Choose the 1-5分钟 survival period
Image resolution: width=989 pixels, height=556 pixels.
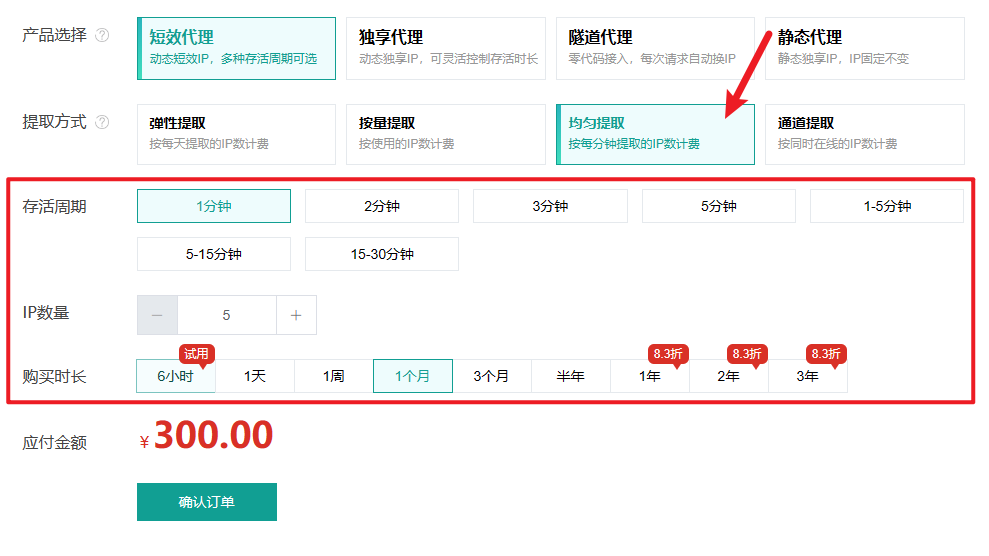pyautogui.click(x=886, y=206)
